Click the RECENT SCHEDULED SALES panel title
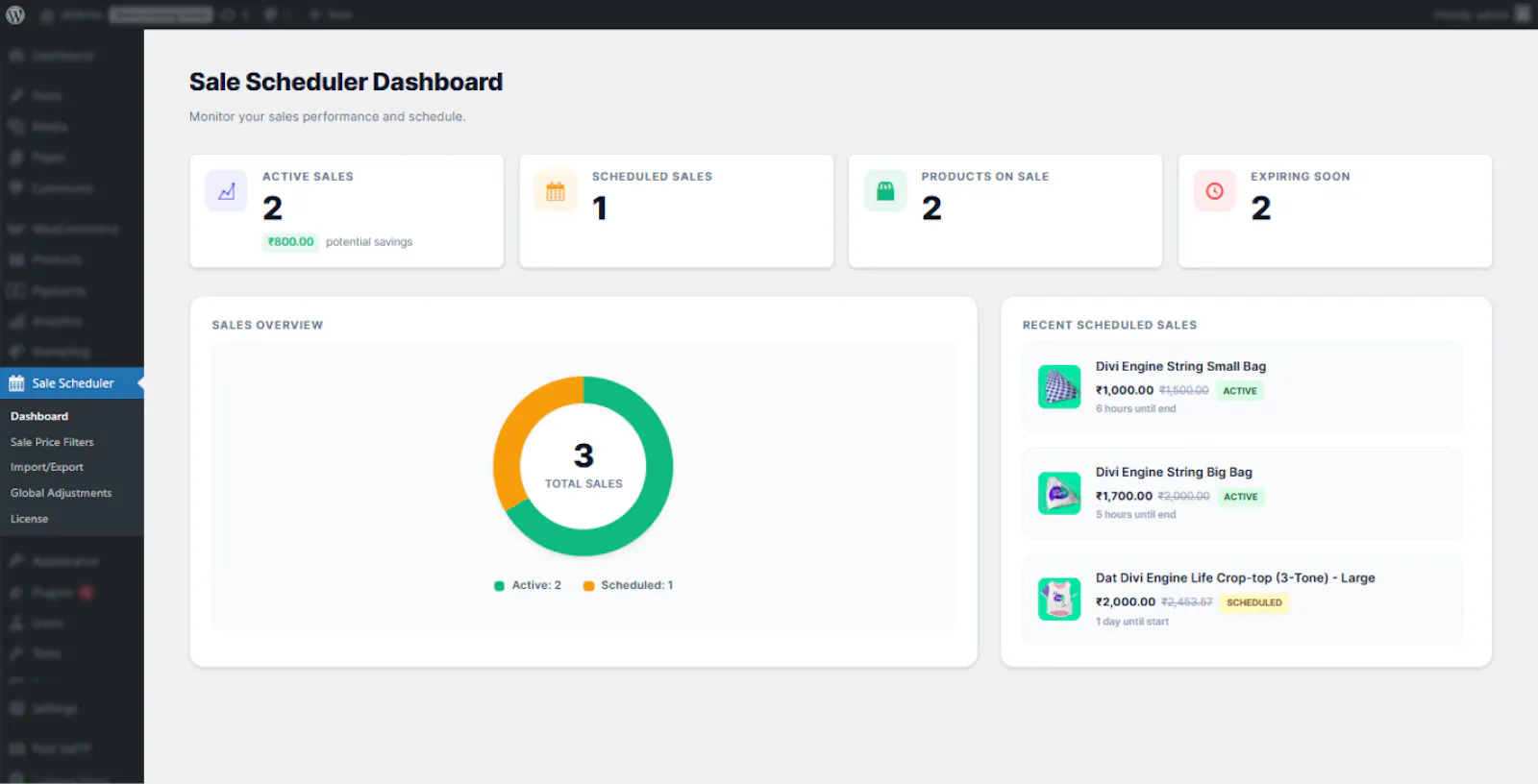Screen dimensions: 1538x784 (x=1109, y=325)
